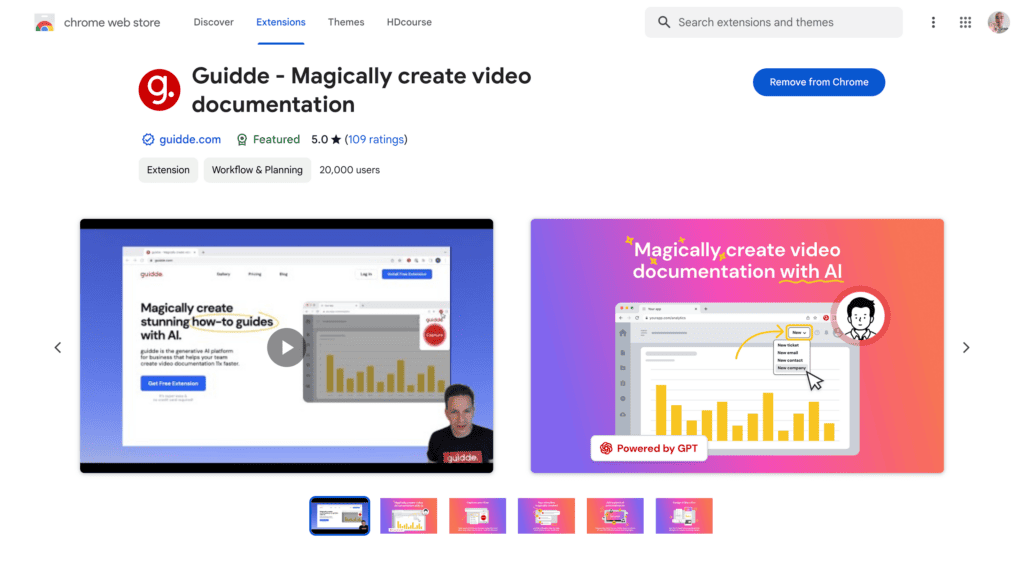The width and height of the screenshot is (1024, 580).
Task: Select the sixth carousel thumbnail
Action: coord(684,516)
